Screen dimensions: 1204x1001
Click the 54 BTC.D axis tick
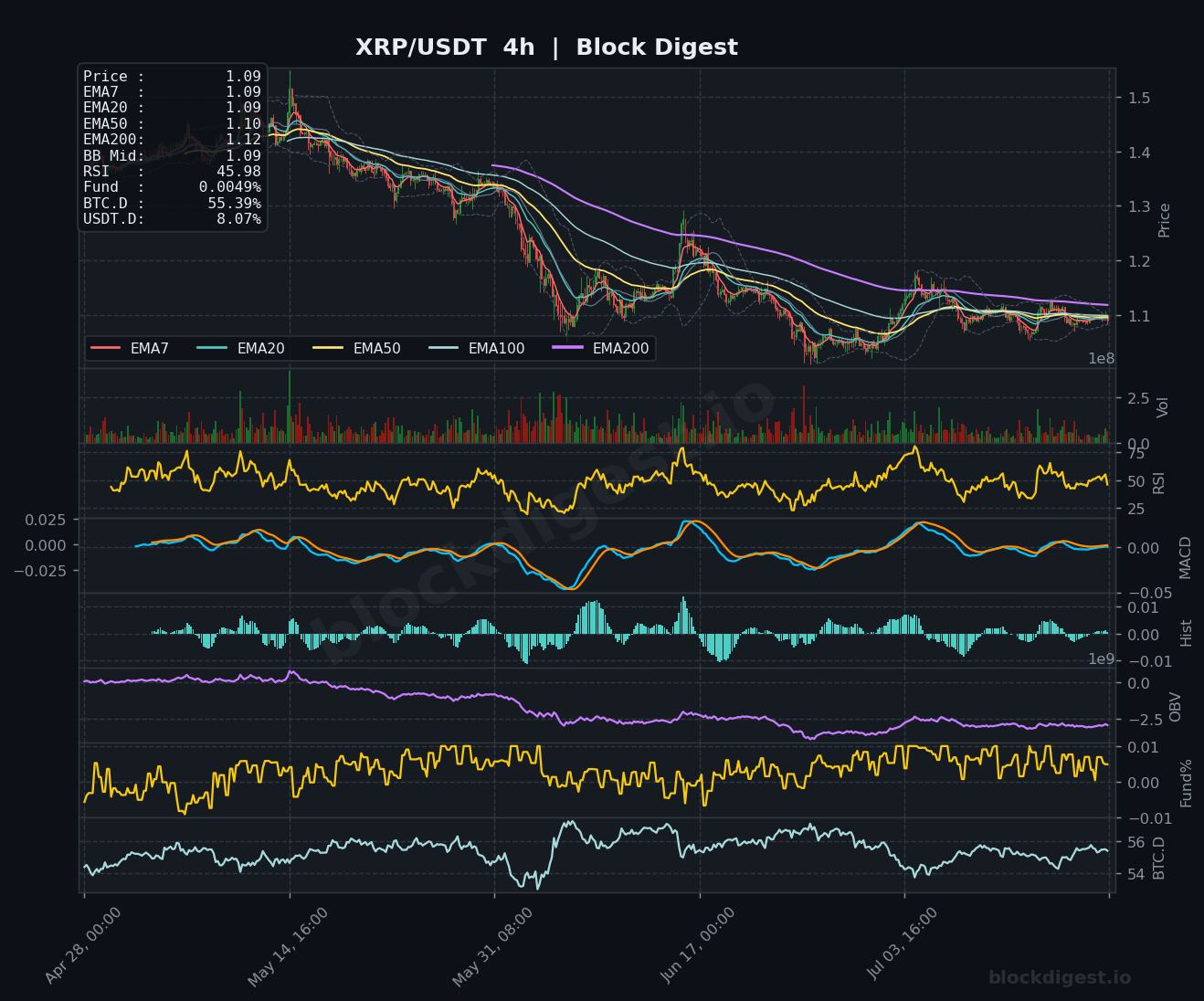(x=1136, y=874)
